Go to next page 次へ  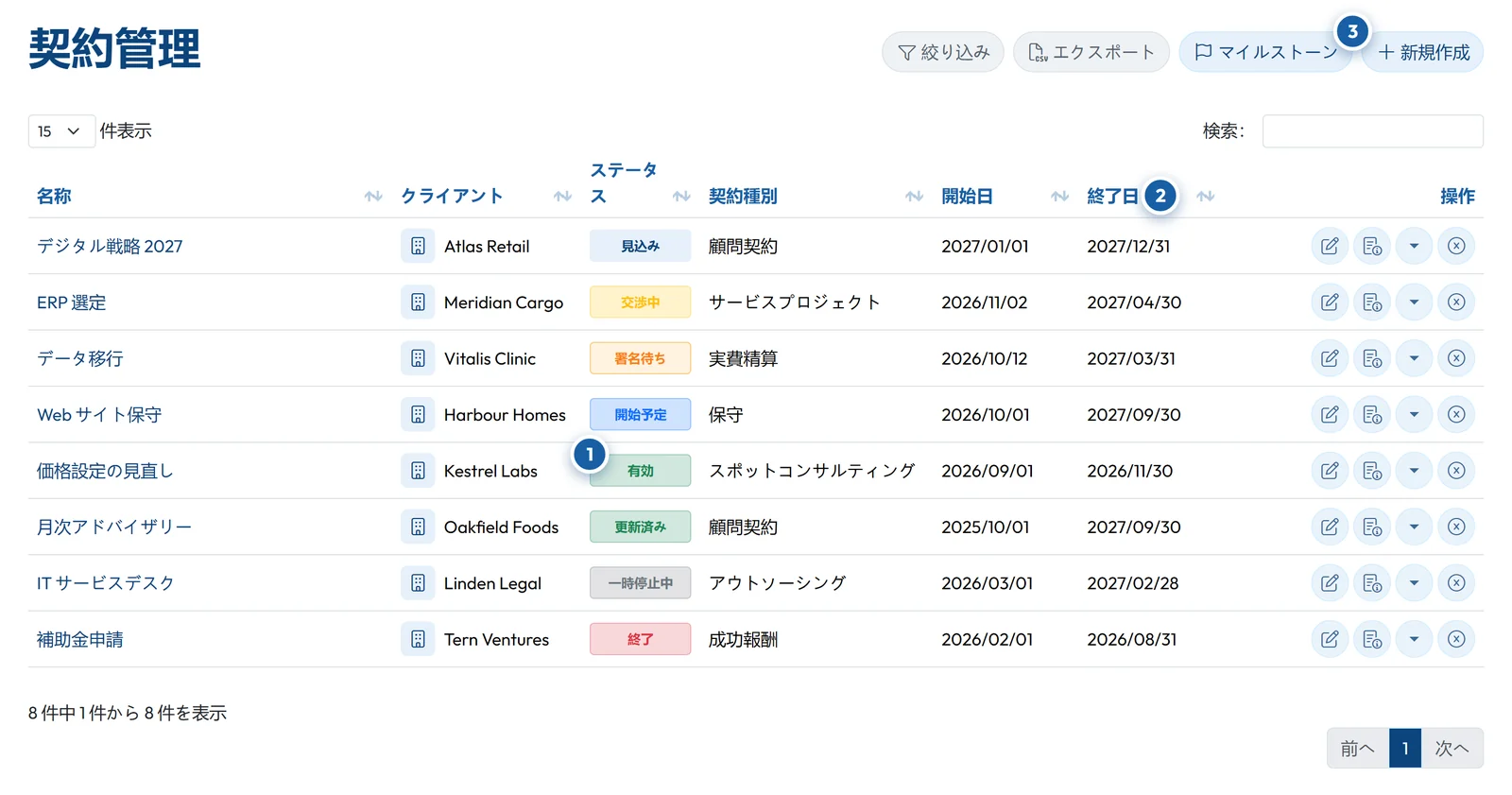pos(1452,748)
